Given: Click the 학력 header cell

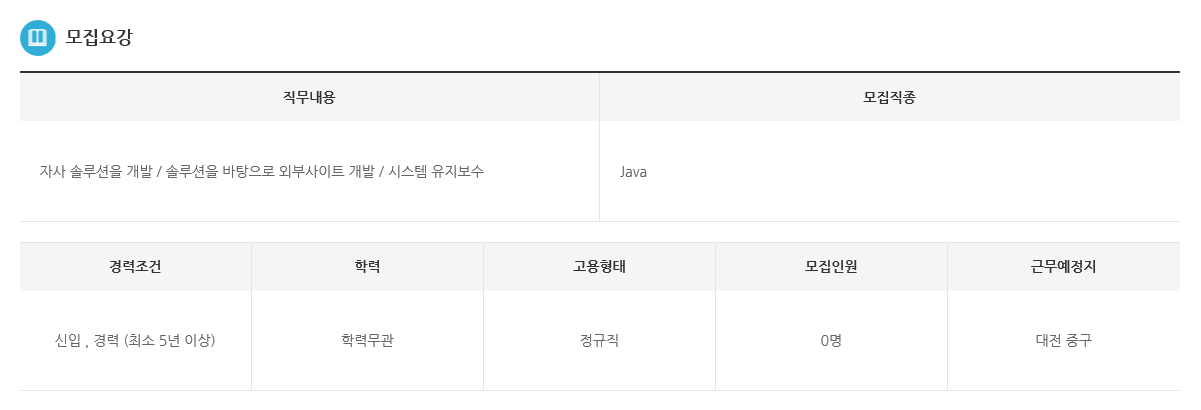Looking at the screenshot, I should (367, 267).
